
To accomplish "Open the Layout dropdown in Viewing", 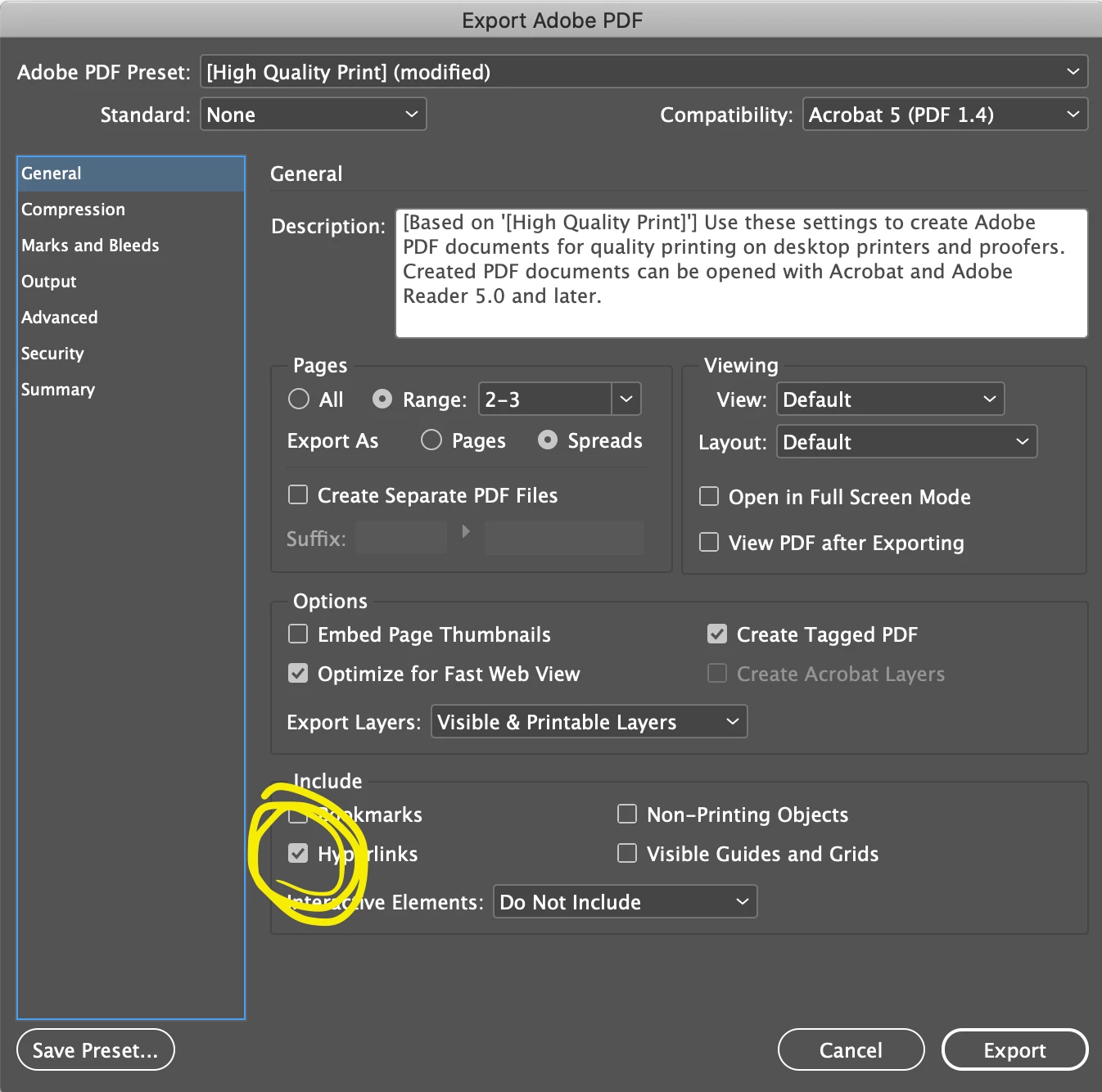I will [x=906, y=442].
